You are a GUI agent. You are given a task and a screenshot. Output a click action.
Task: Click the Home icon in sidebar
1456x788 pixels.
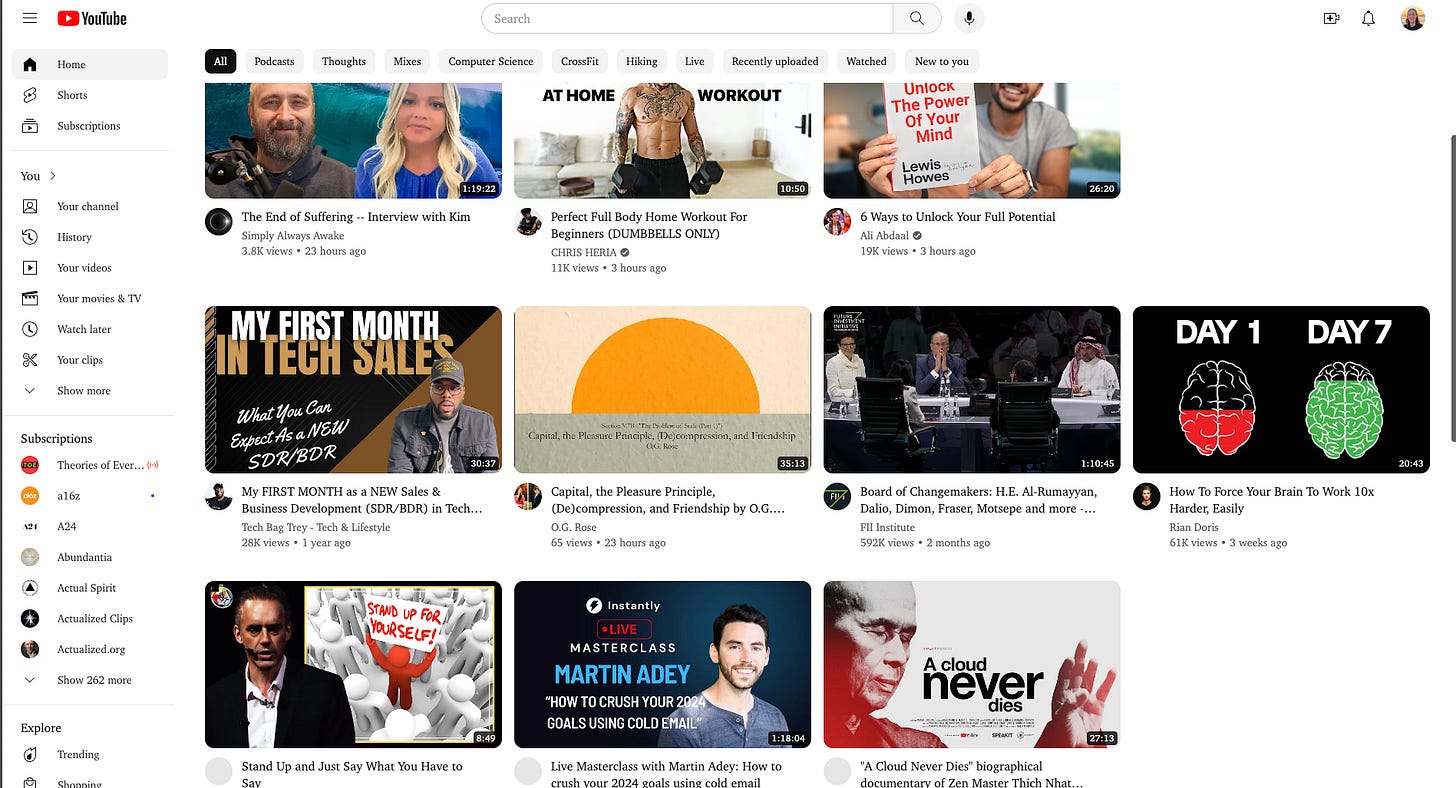tap(30, 64)
